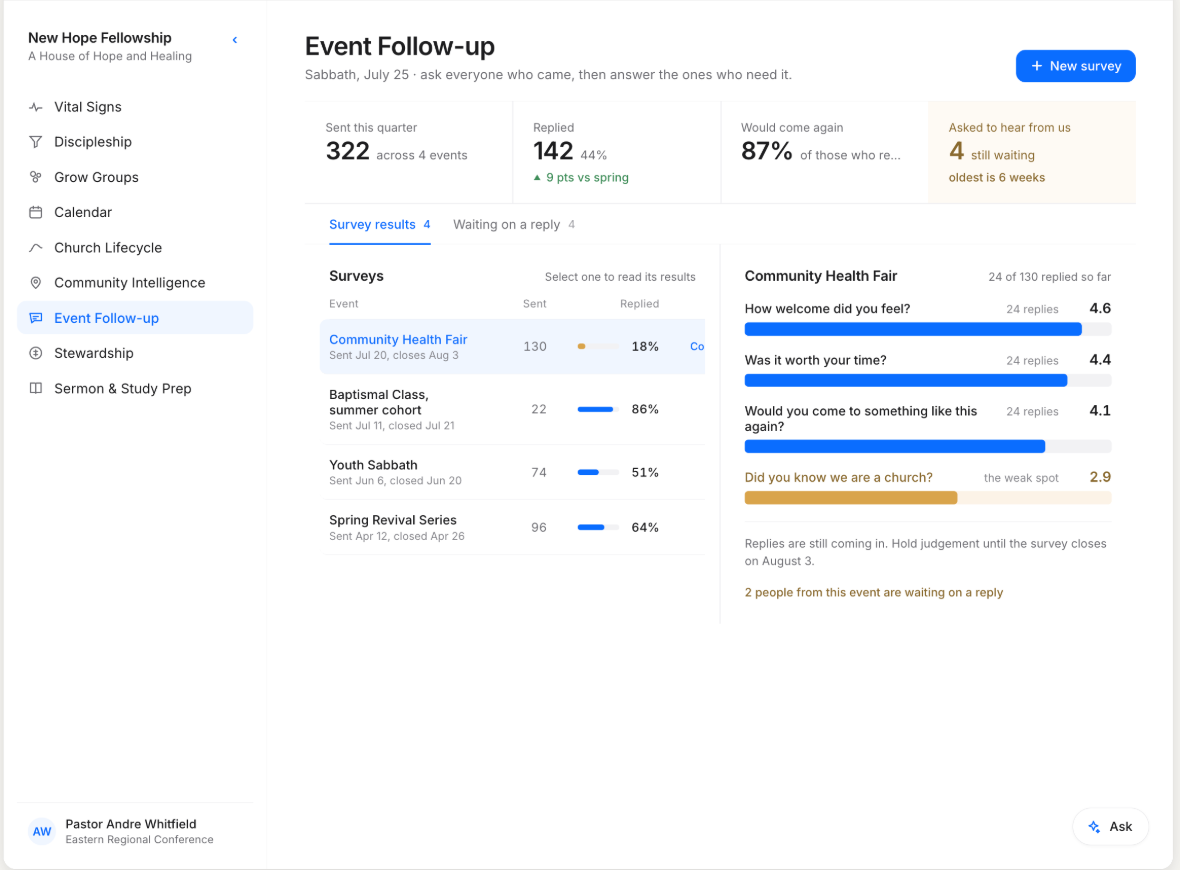Click the Pastor Andre Whitfield profile
Viewport: 1180px width, 870px height.
(135, 832)
